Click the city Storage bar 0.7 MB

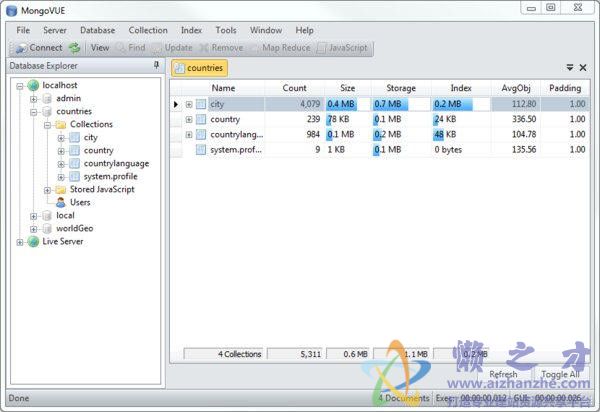(390, 104)
